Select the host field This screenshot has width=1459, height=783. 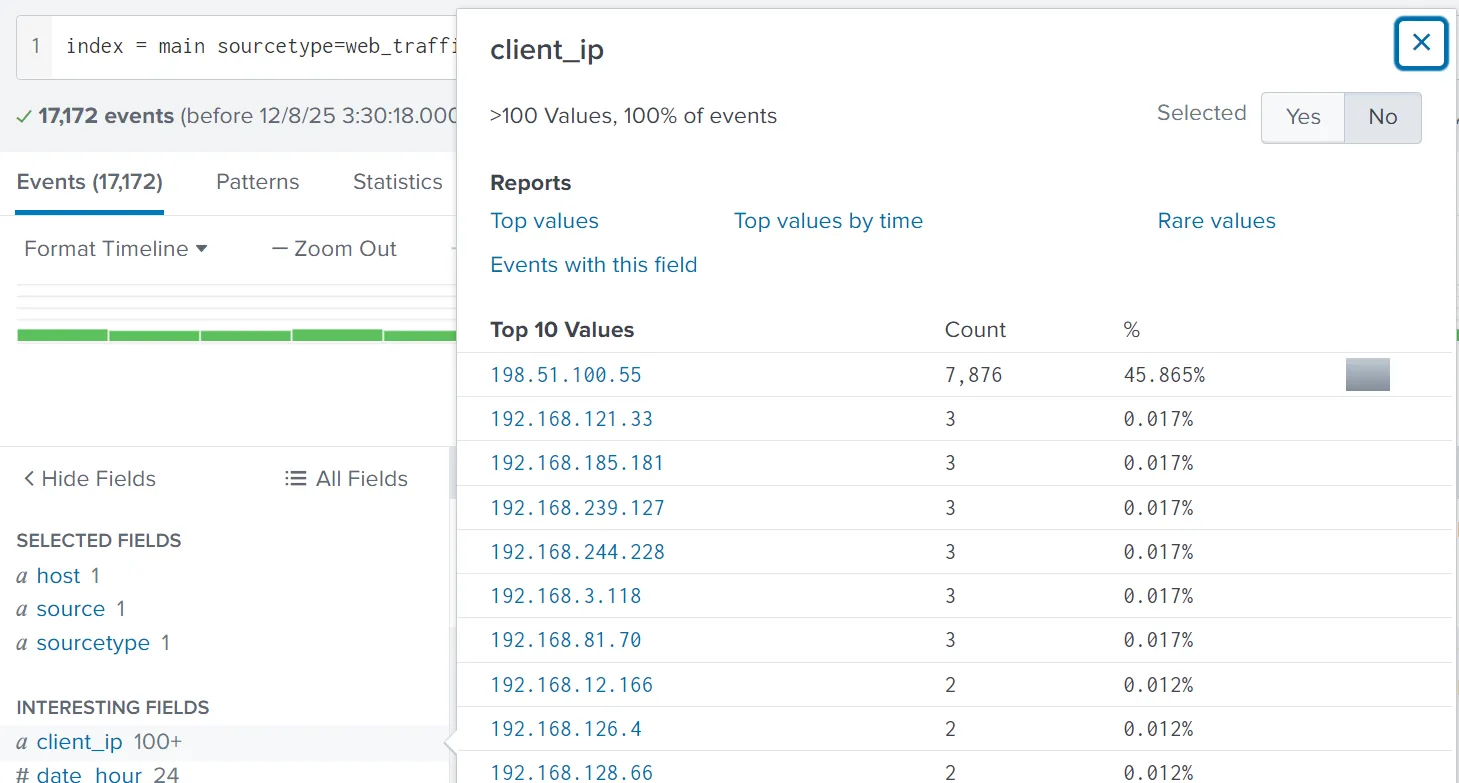(x=58, y=576)
